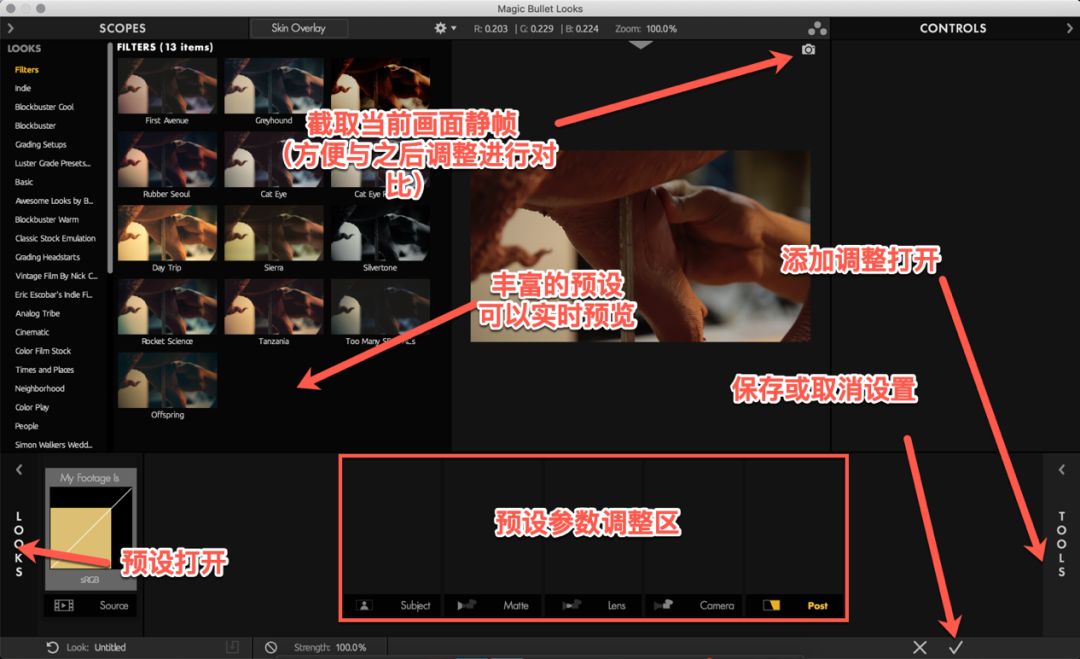Click the save look icon near Untitled
1080x659 pixels.
(233, 647)
